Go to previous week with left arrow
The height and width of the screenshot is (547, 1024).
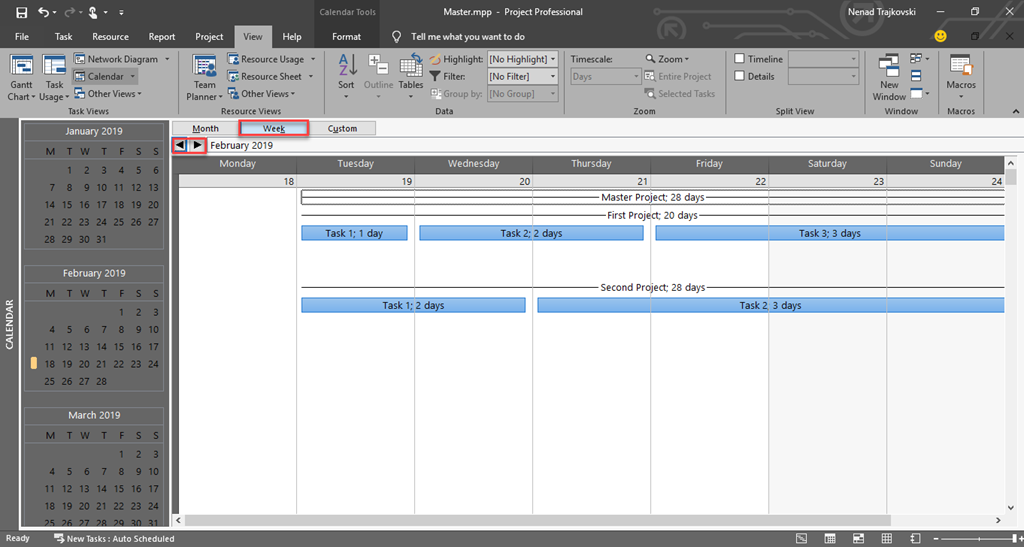click(180, 145)
